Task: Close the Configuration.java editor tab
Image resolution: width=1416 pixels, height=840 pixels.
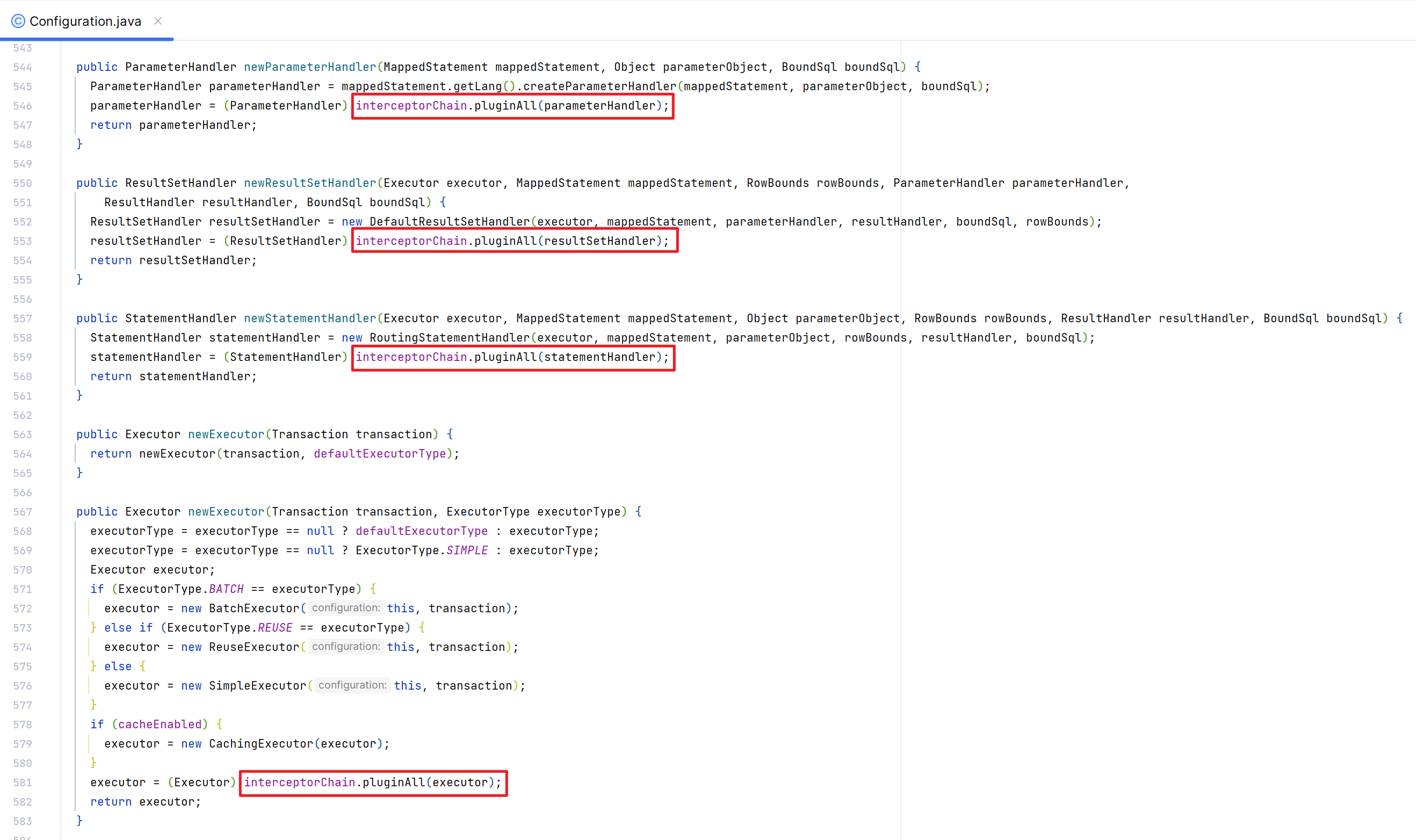Action: pos(158,21)
